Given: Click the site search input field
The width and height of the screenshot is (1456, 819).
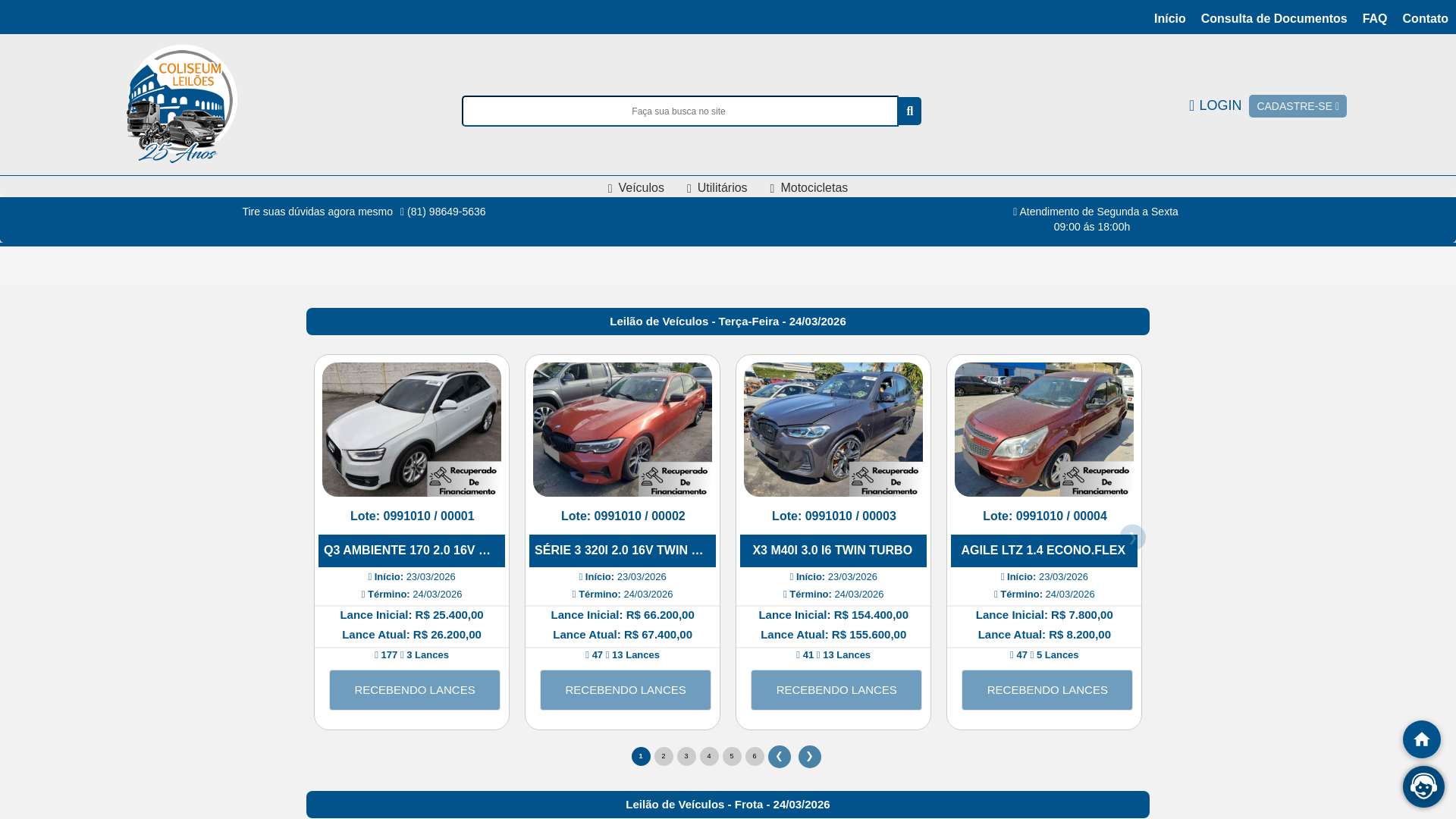Looking at the screenshot, I should [x=679, y=111].
